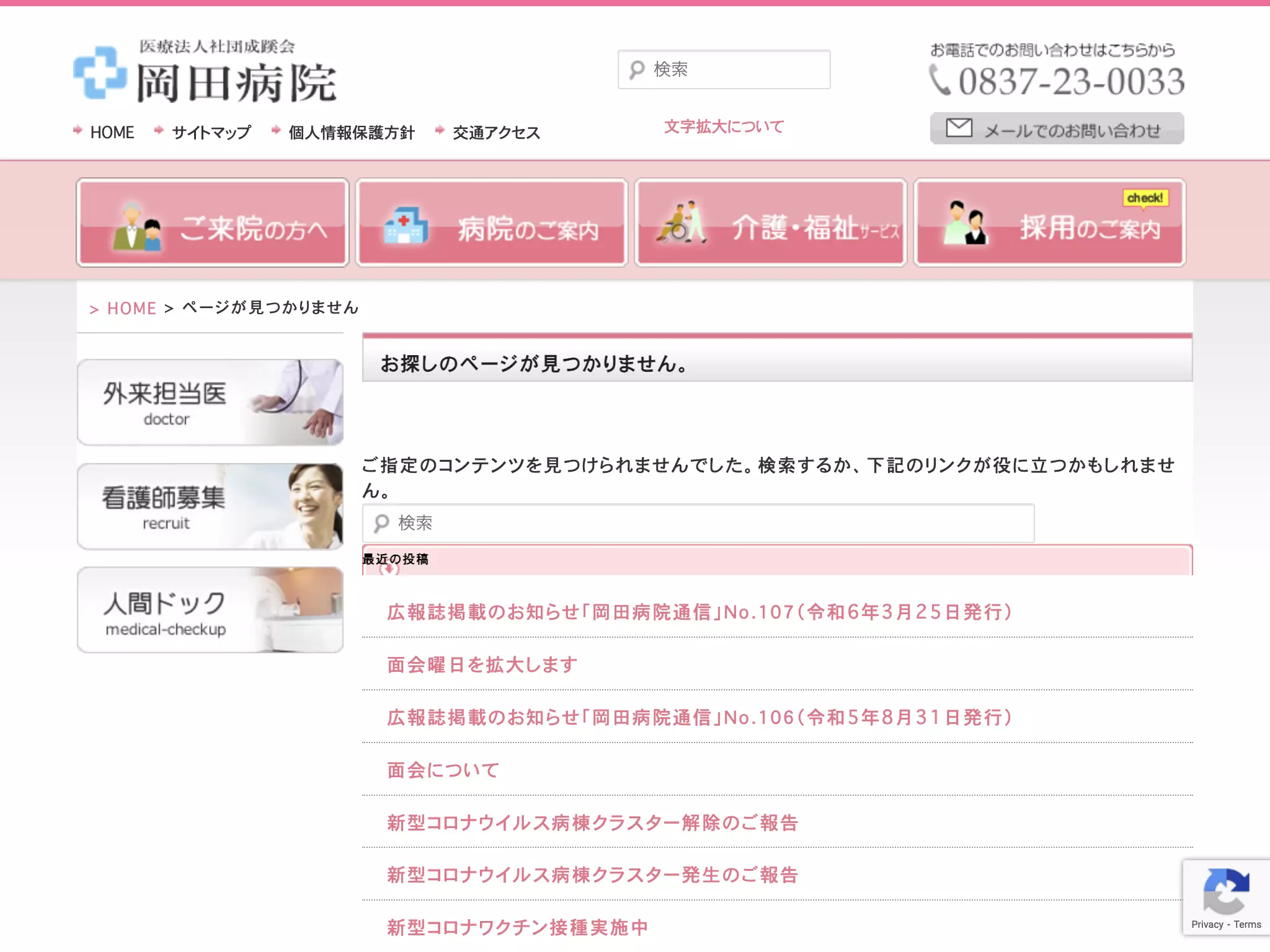Click the header search input field

[x=724, y=69]
